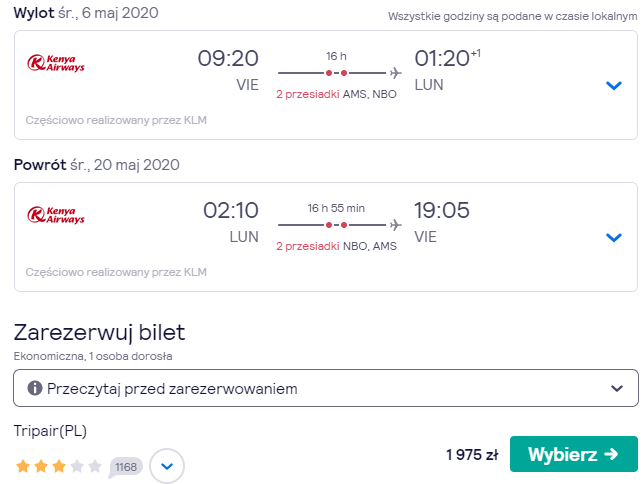Open Przeczytaj przed zarezerwowaniem dropdown
The height and width of the screenshot is (484, 644).
pyautogui.click(x=326, y=388)
